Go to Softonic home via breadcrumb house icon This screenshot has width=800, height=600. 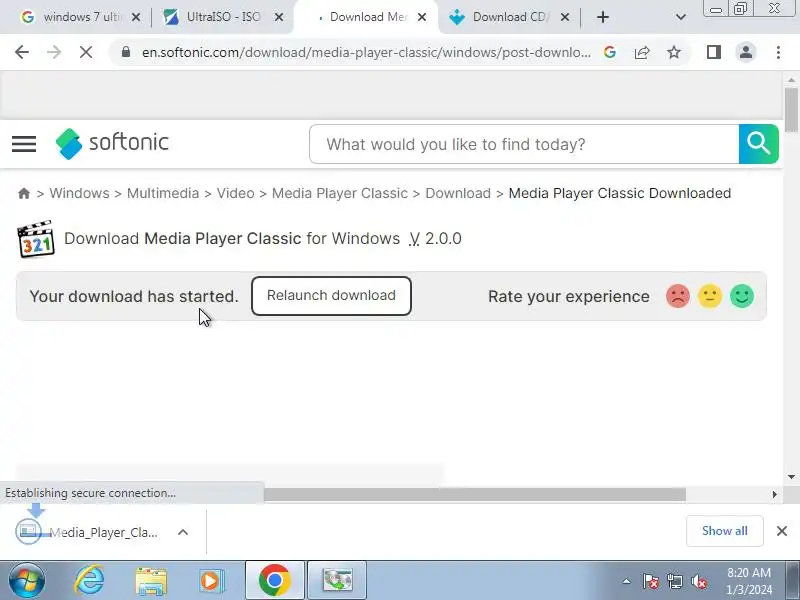tap(23, 193)
